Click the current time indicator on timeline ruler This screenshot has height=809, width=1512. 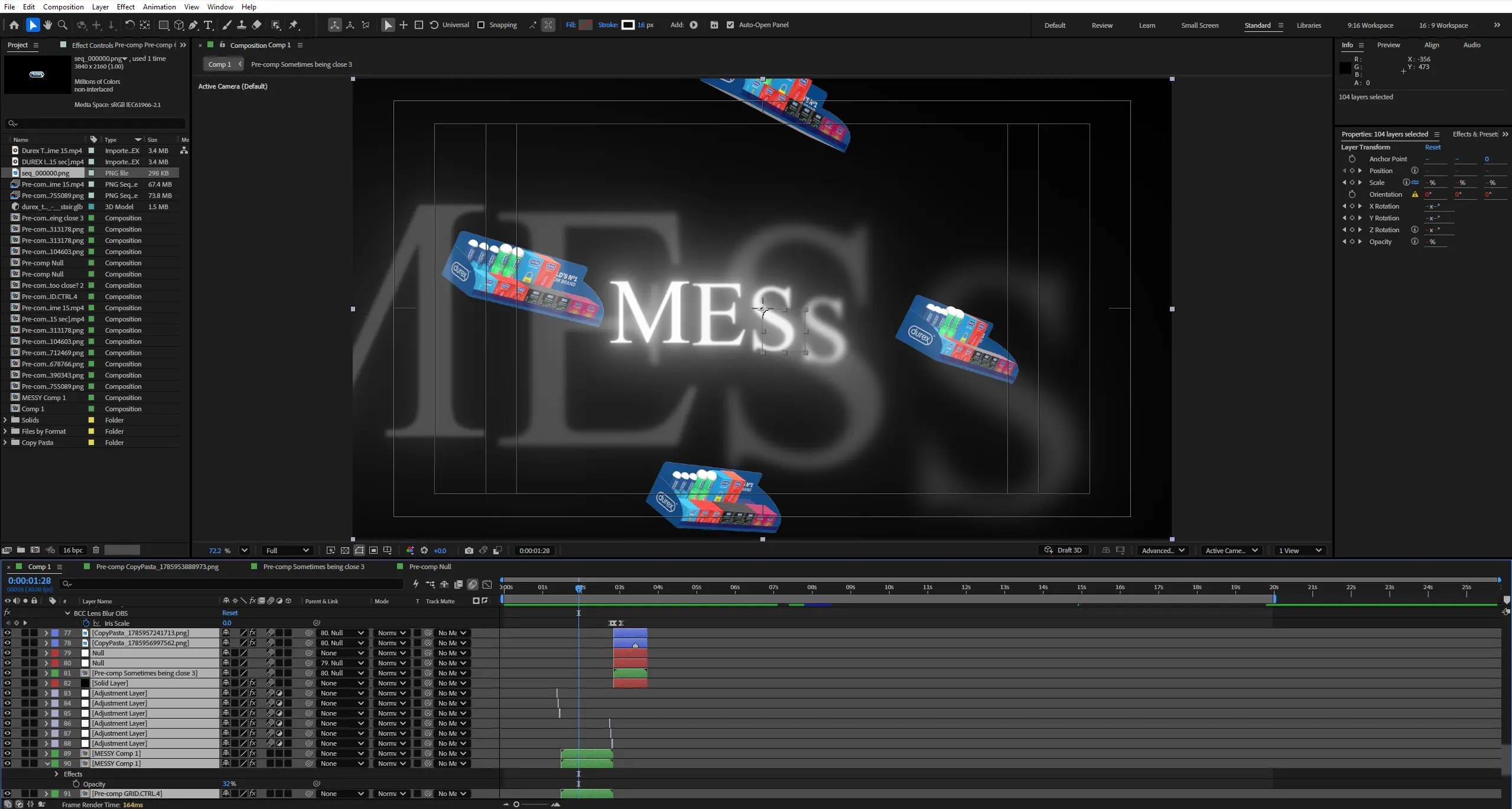(579, 588)
